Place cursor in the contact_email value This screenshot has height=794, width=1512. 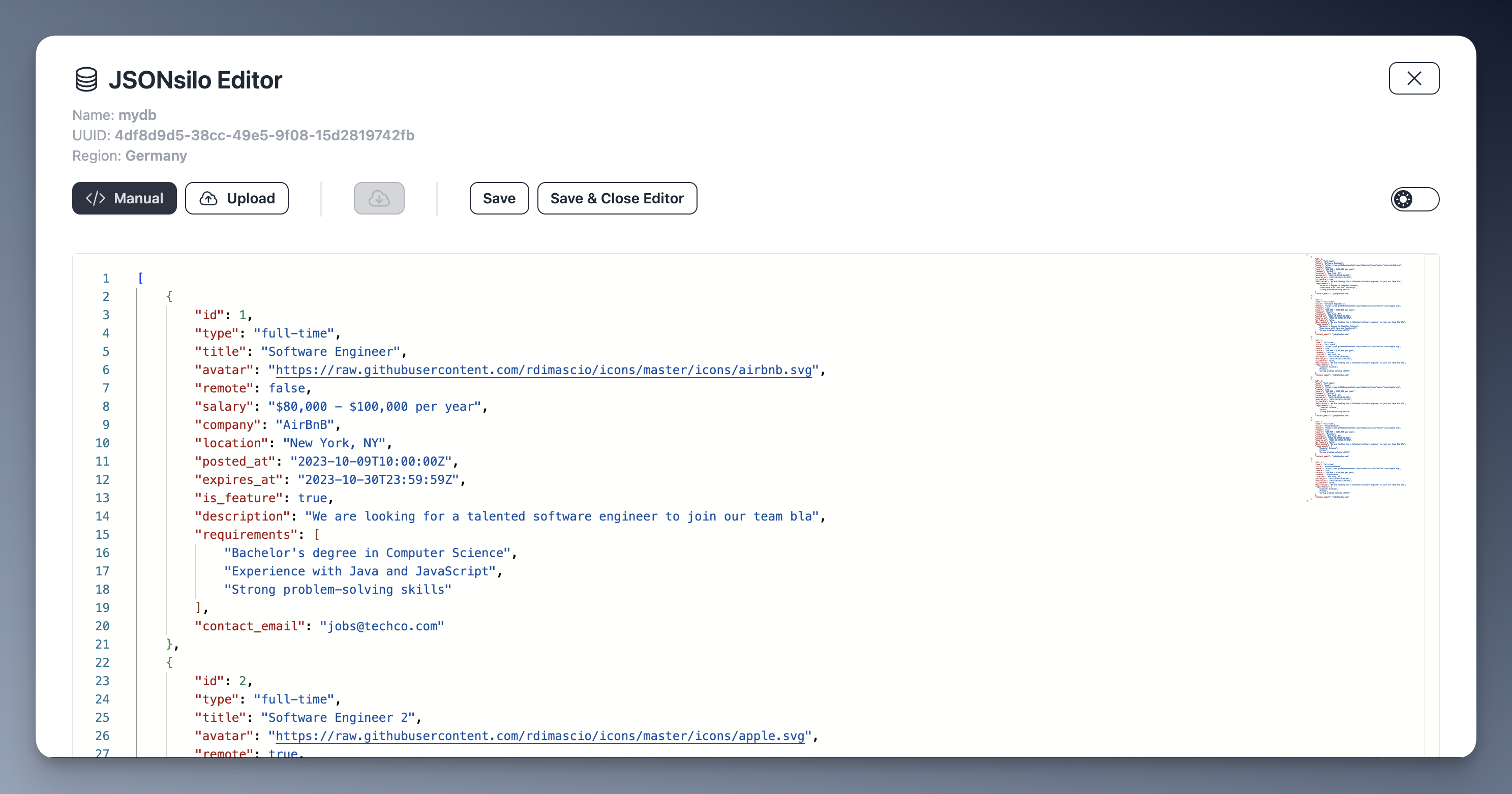[x=381, y=626]
